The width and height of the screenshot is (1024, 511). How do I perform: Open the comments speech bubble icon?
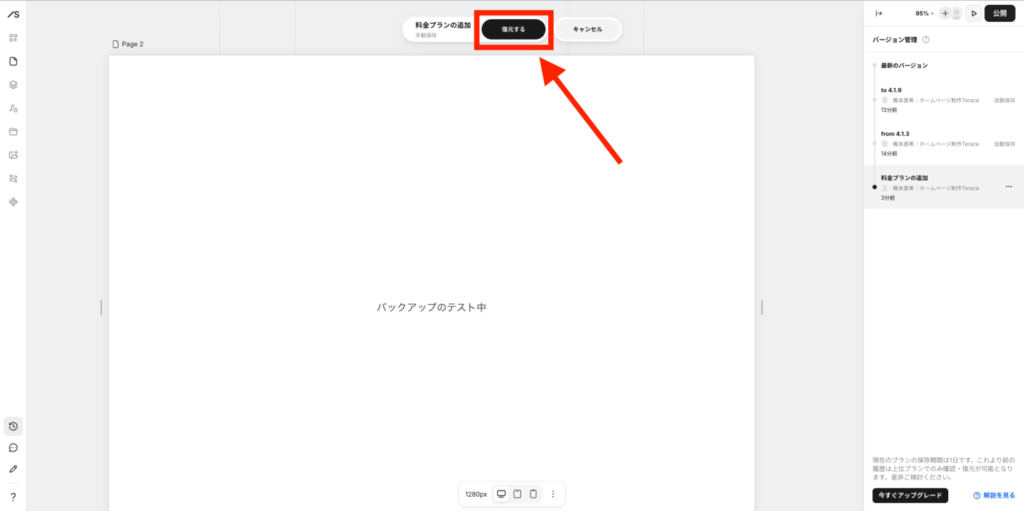click(13, 447)
